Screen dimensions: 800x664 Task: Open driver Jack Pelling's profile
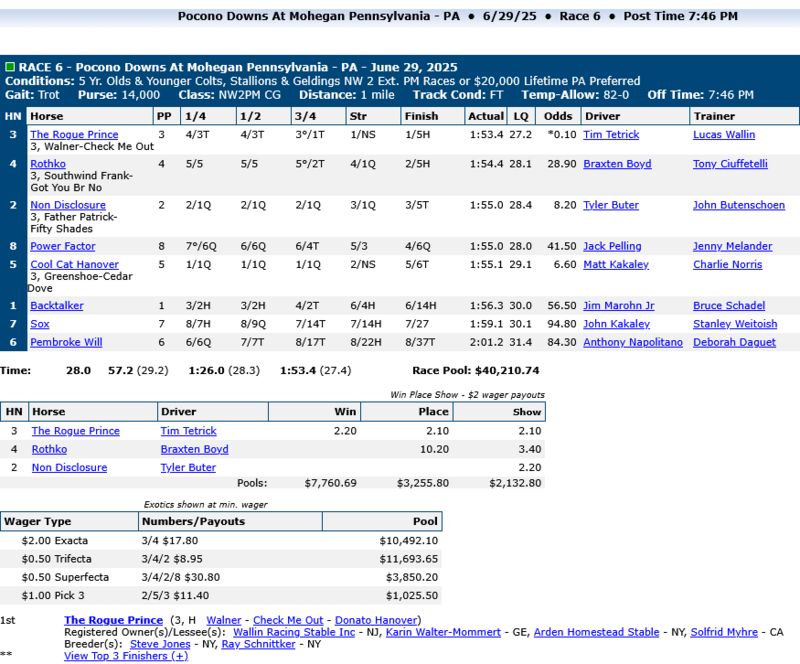pos(614,246)
